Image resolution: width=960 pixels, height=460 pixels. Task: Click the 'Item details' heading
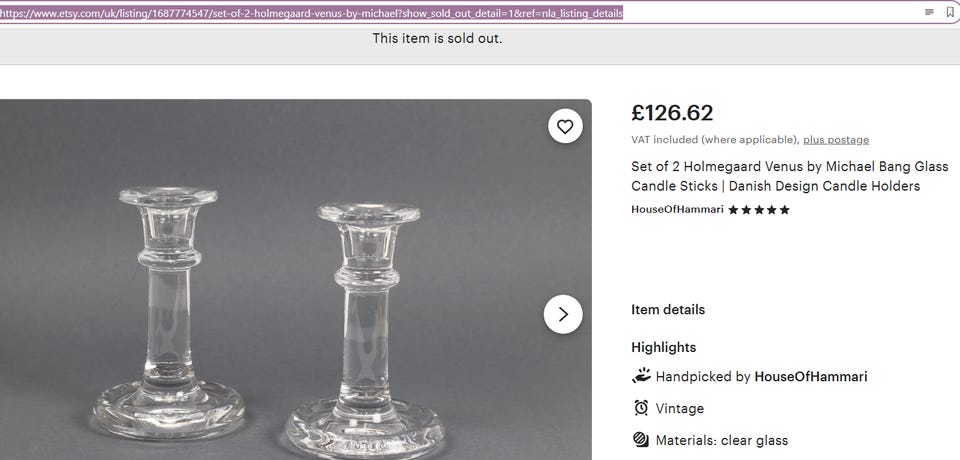click(668, 310)
